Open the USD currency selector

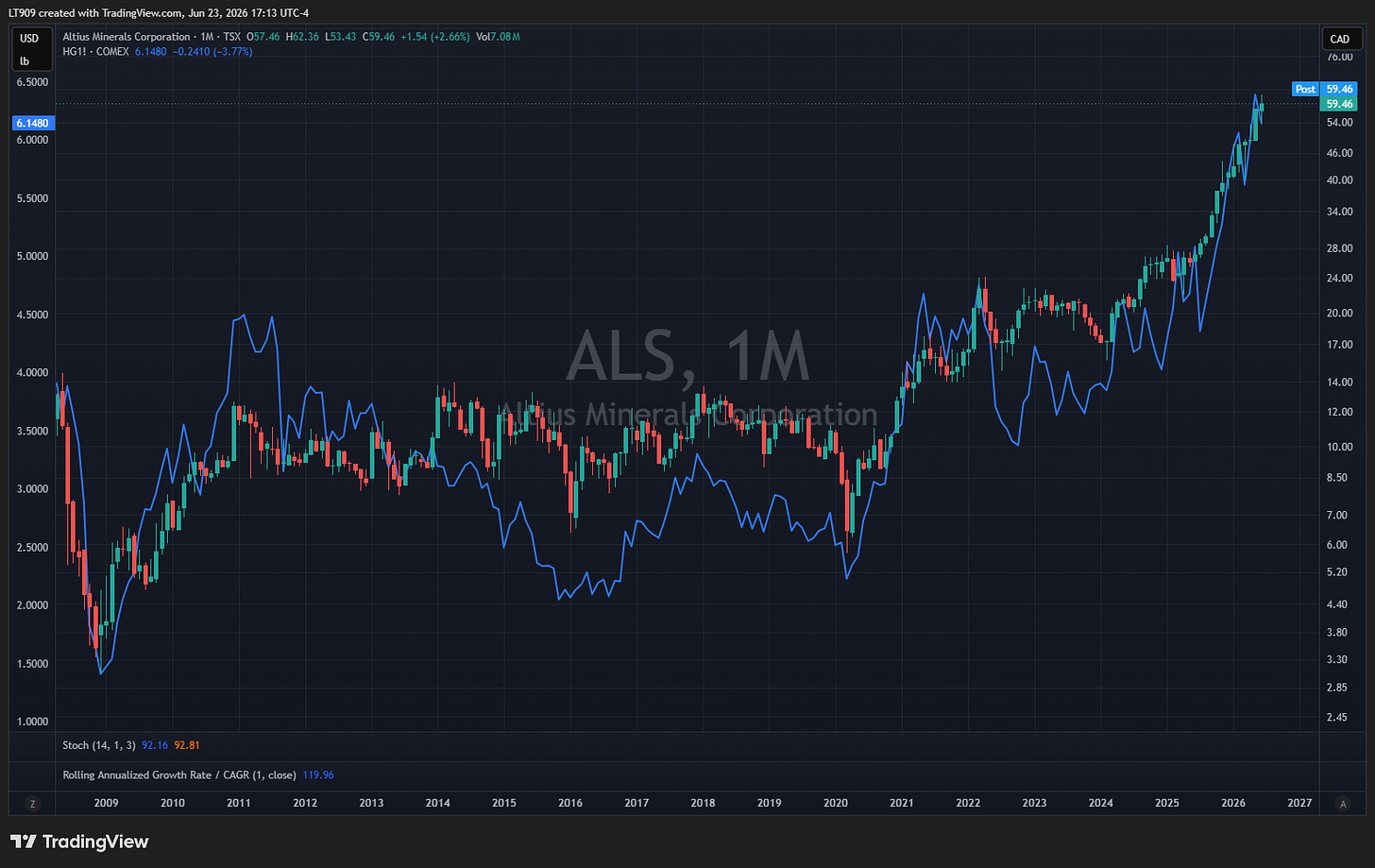tap(29, 39)
